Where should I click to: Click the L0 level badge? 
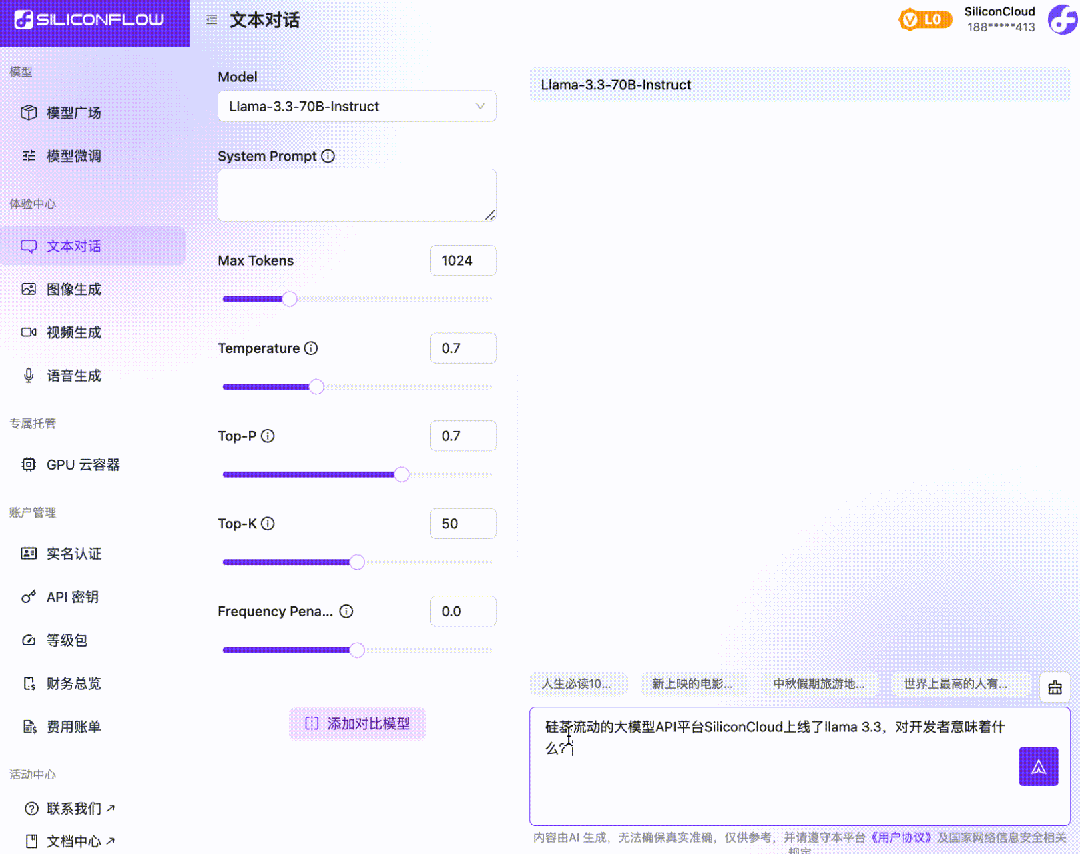tap(925, 19)
